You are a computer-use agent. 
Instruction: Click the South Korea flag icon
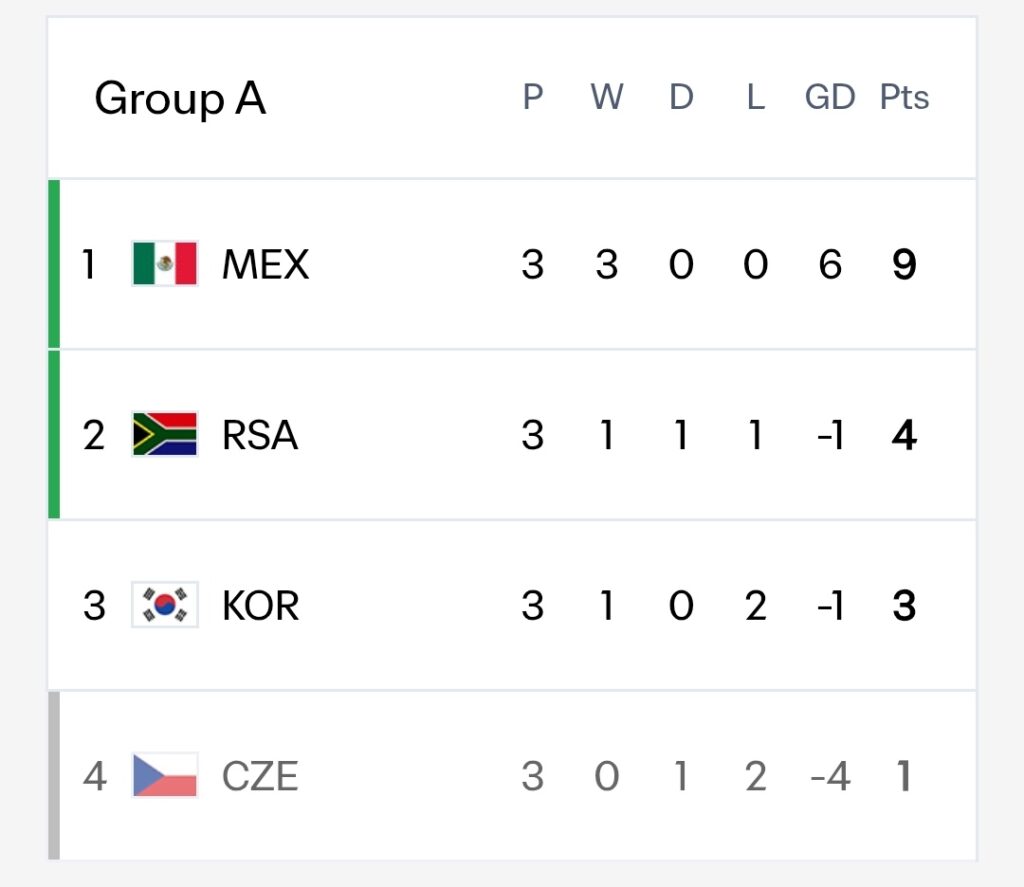pyautogui.click(x=165, y=605)
